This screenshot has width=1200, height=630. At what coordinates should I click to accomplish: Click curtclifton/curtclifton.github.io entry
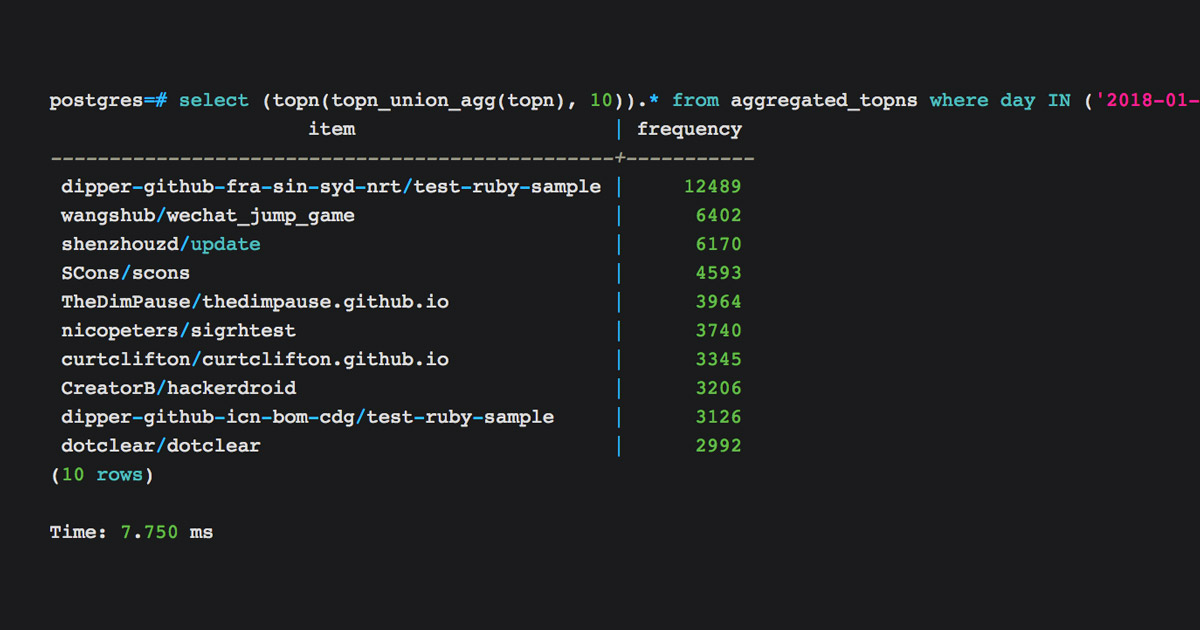tap(255, 360)
